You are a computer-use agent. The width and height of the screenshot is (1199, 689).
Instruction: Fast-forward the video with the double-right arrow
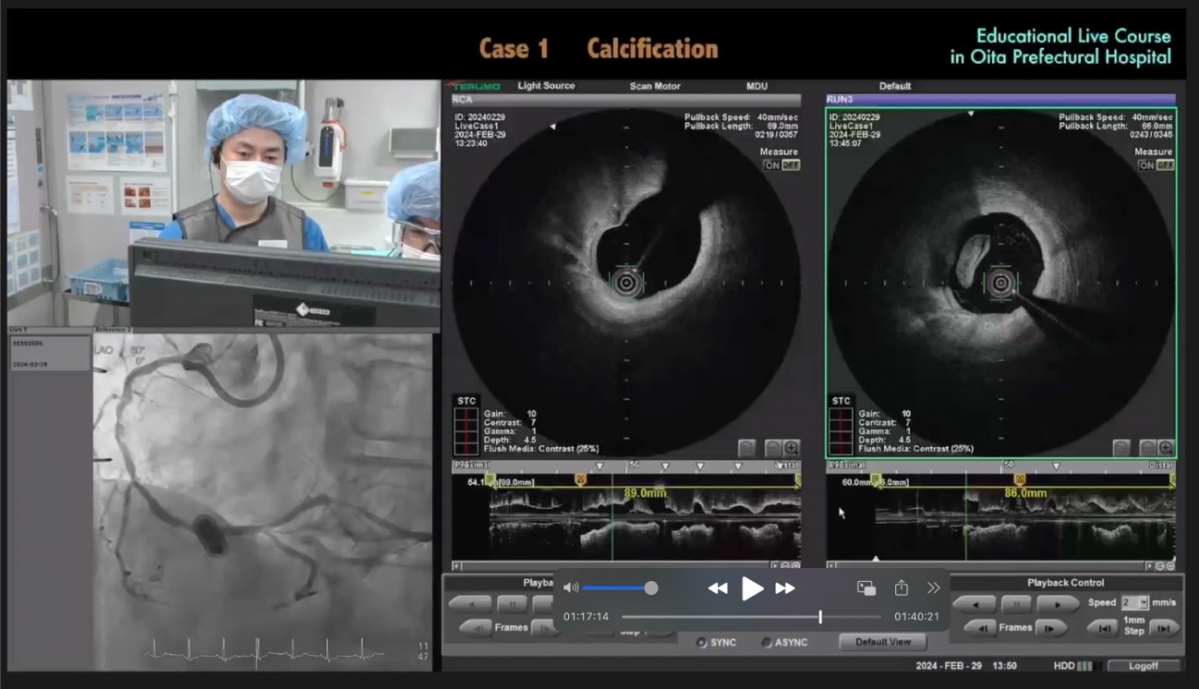pos(785,588)
